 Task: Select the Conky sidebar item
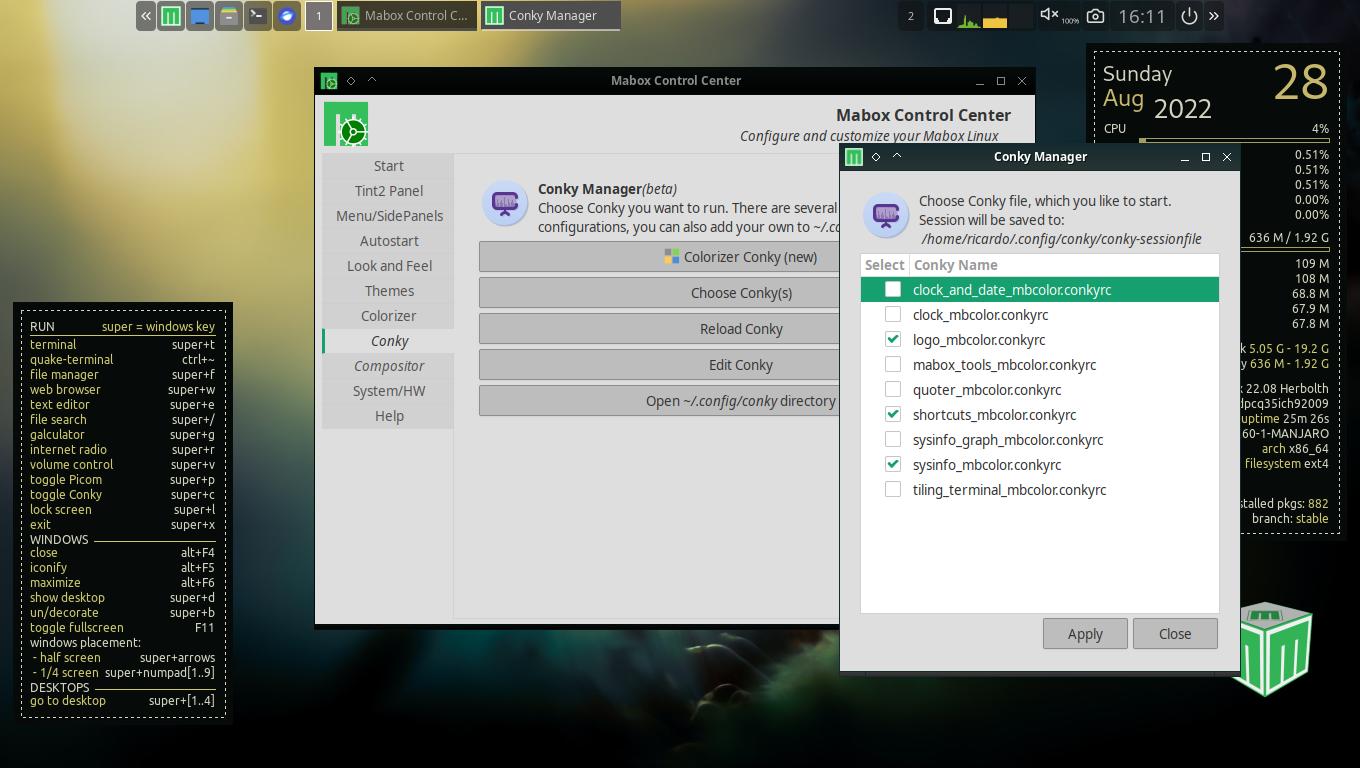pos(388,341)
